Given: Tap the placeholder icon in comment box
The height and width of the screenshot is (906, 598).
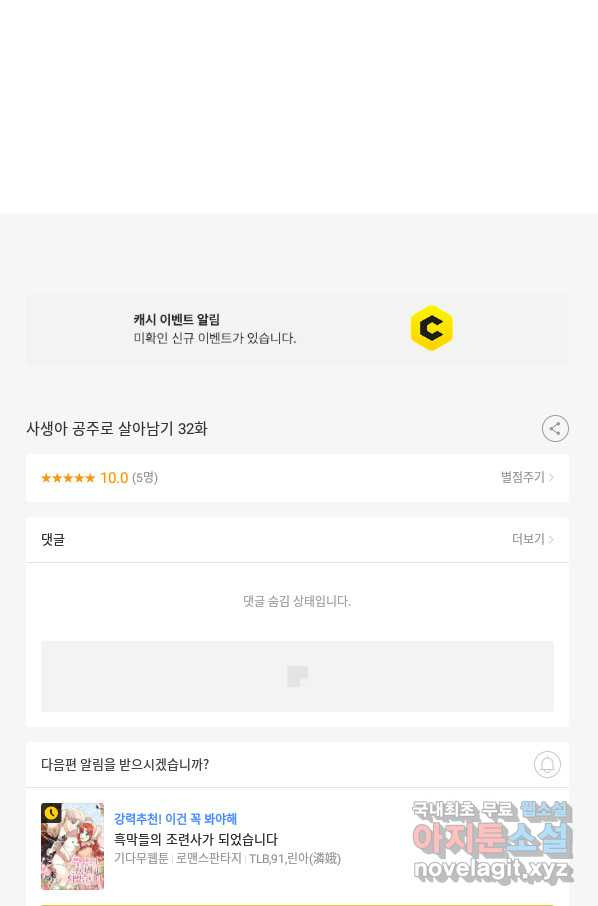Looking at the screenshot, I should [x=298, y=676].
